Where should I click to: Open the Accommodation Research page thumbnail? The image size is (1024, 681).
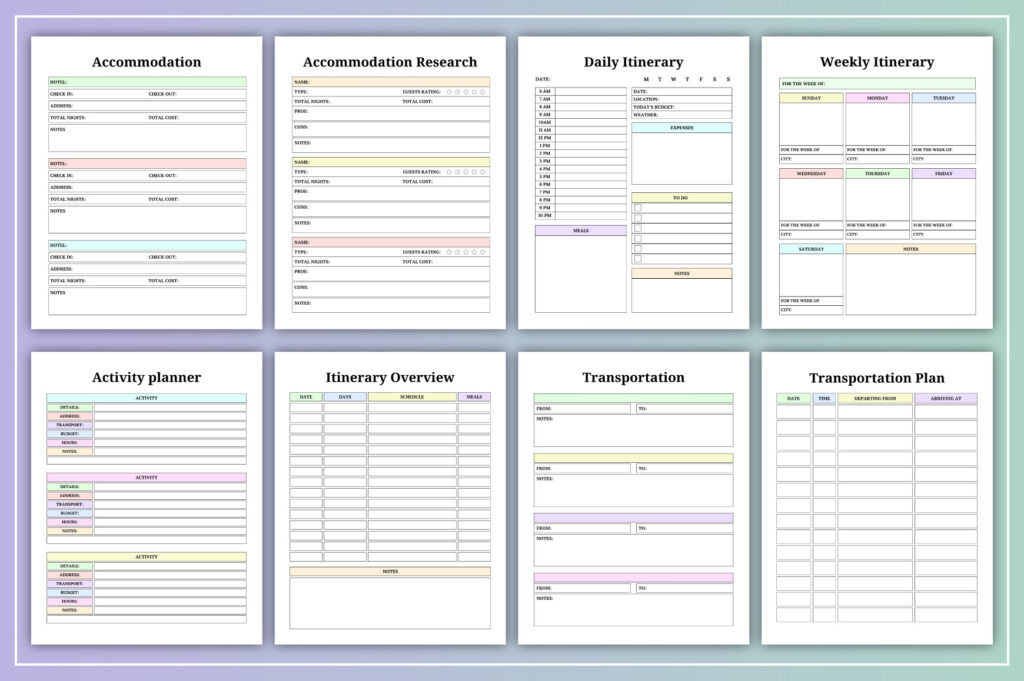390,182
